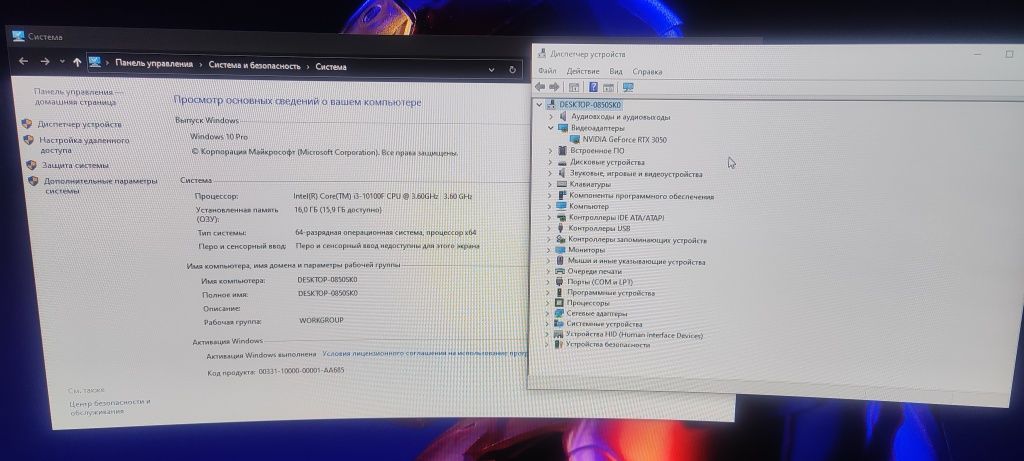Open the license agreement terms link

click(424, 353)
